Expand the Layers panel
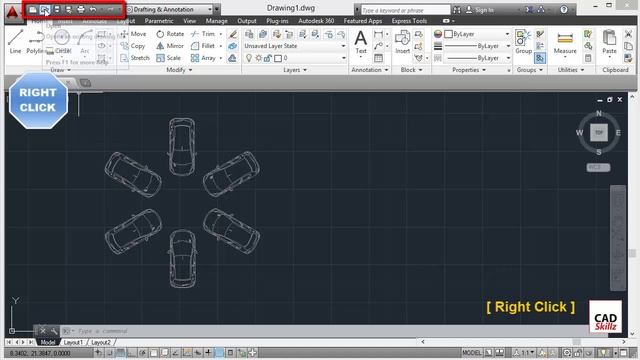The width and height of the screenshot is (640, 360). pyautogui.click(x=295, y=70)
